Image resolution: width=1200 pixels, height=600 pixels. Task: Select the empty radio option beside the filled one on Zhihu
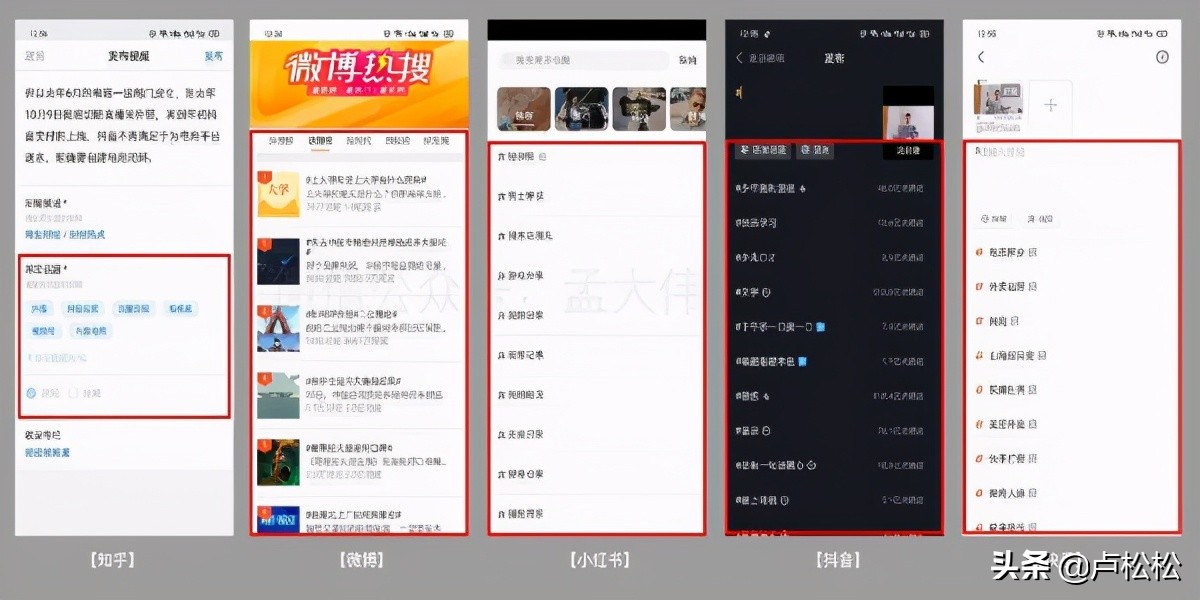pyautogui.click(x=73, y=393)
